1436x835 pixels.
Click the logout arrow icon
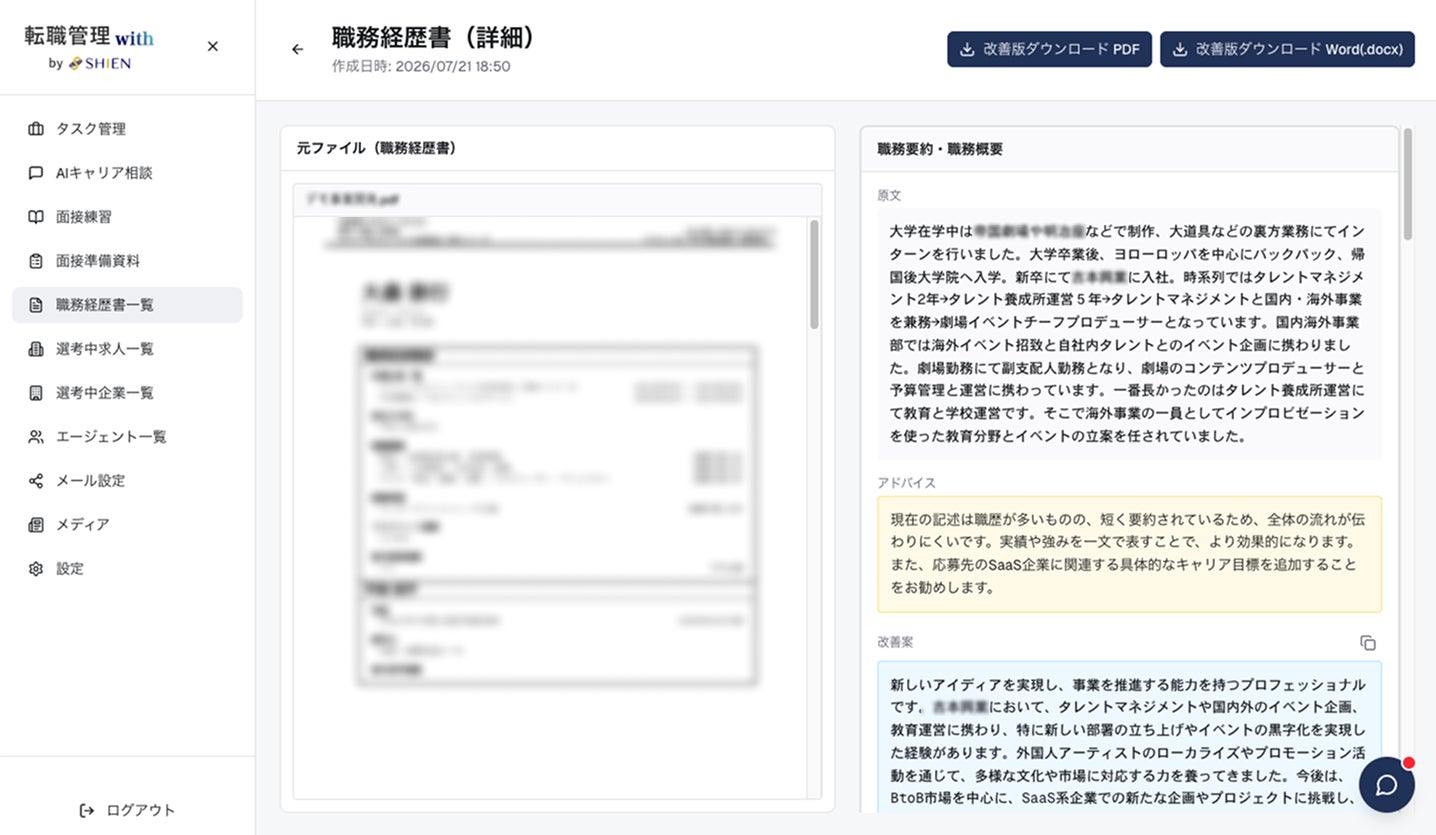[87, 810]
